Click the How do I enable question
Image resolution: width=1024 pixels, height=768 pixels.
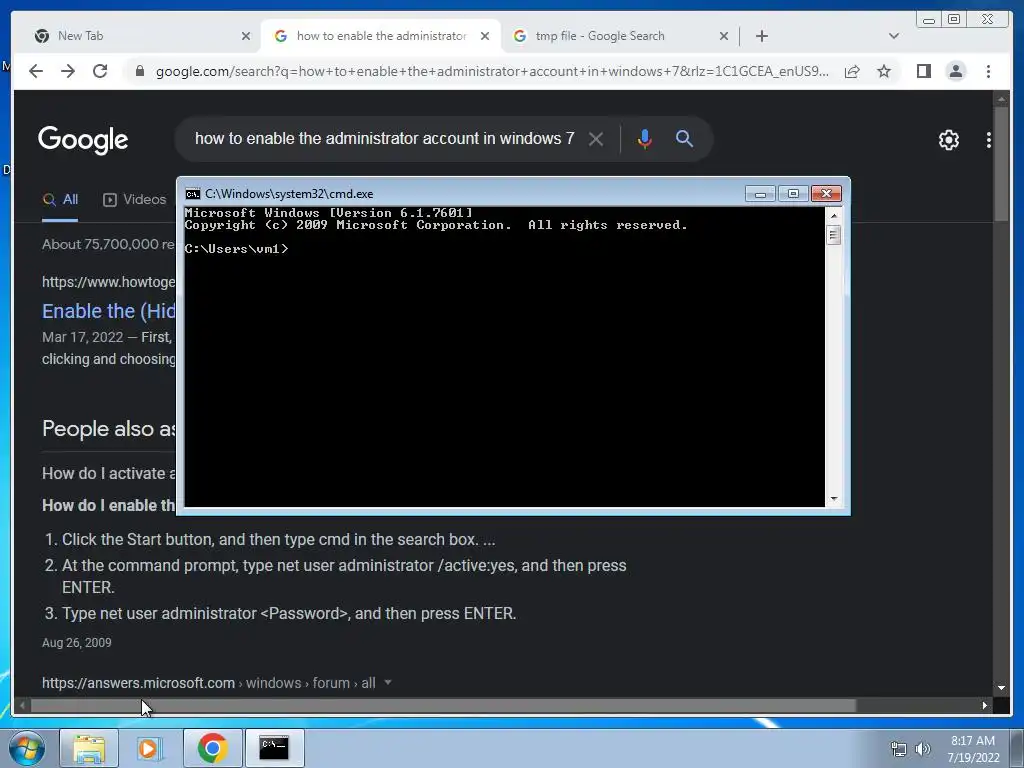(109, 505)
